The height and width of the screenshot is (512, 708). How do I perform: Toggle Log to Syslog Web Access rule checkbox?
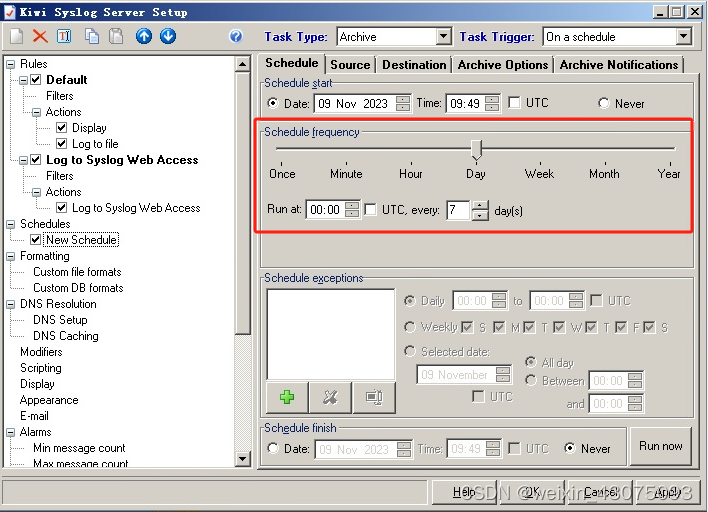point(36,160)
